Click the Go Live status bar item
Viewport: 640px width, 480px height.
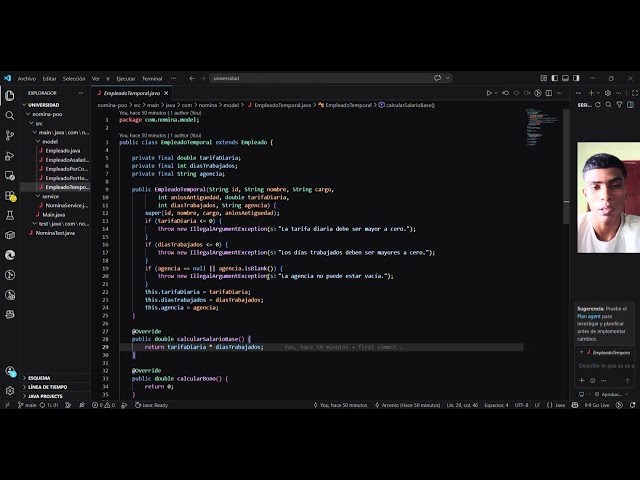[x=597, y=405]
